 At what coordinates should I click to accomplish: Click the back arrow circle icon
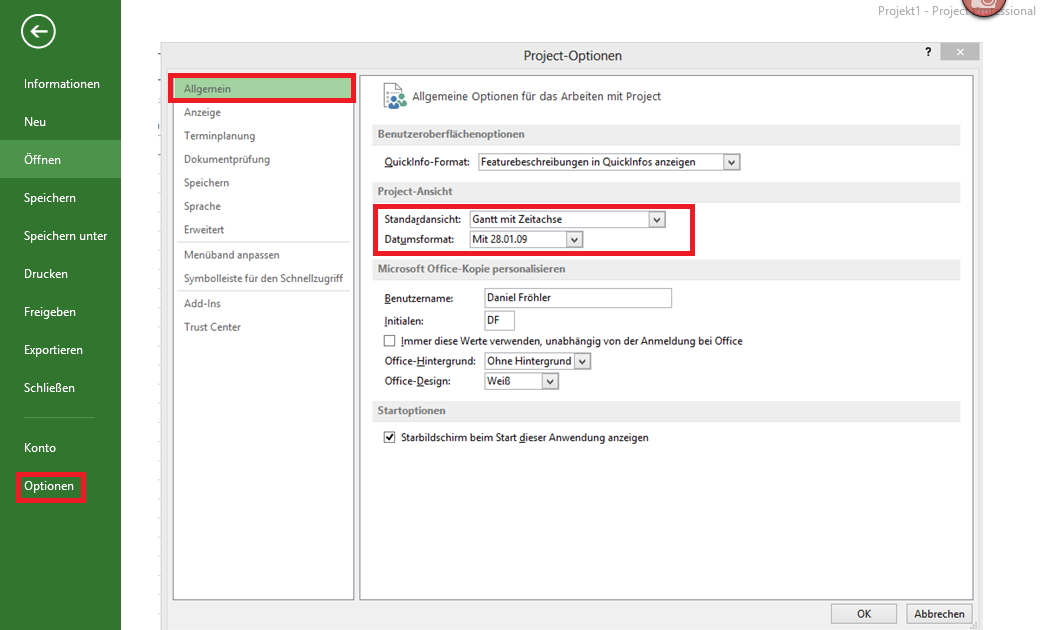coord(38,31)
